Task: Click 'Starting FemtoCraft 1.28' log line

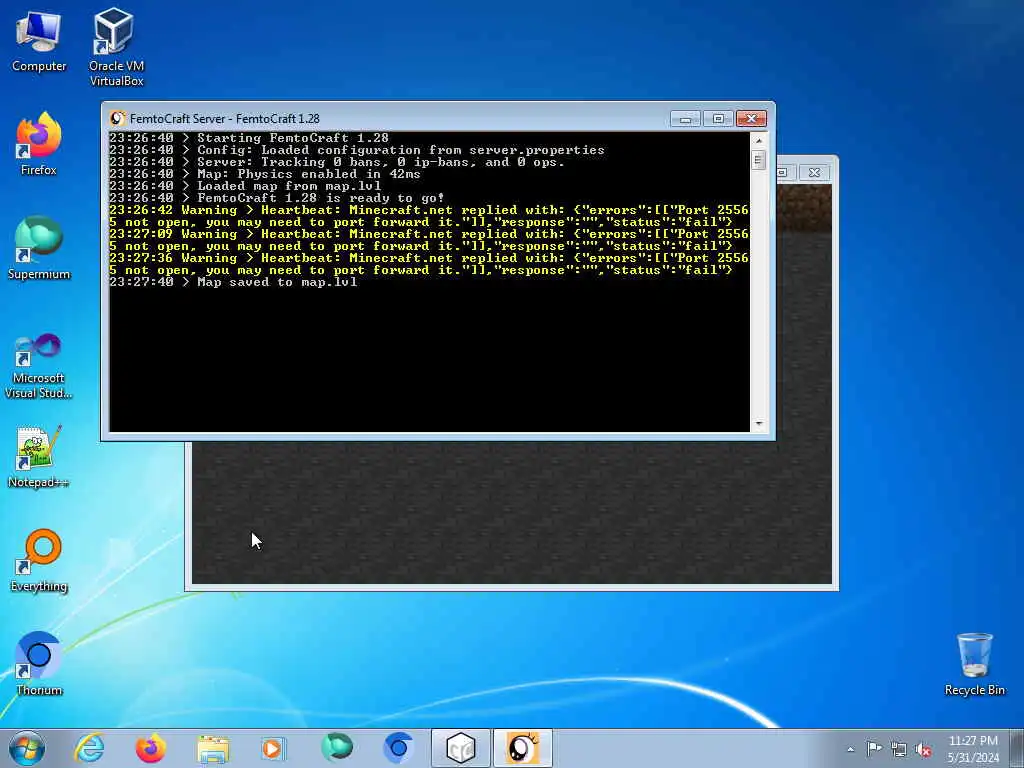Action: [249, 138]
